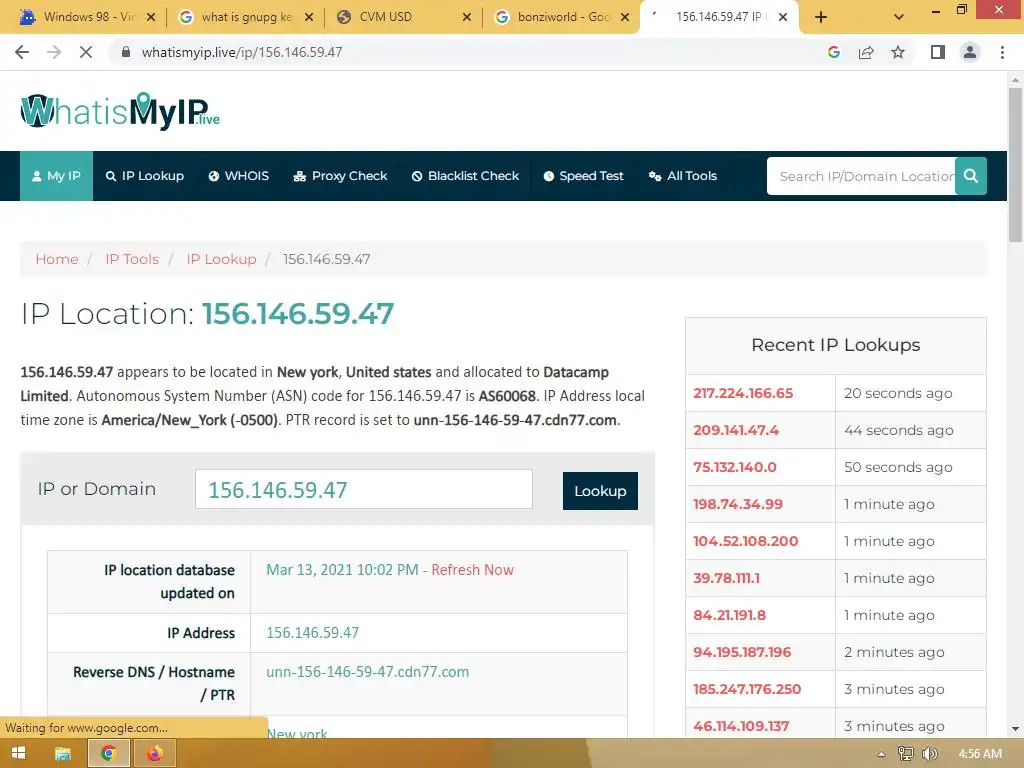Image resolution: width=1024 pixels, height=768 pixels.
Task: Click the Search IP/Domain Location field
Action: click(861, 176)
